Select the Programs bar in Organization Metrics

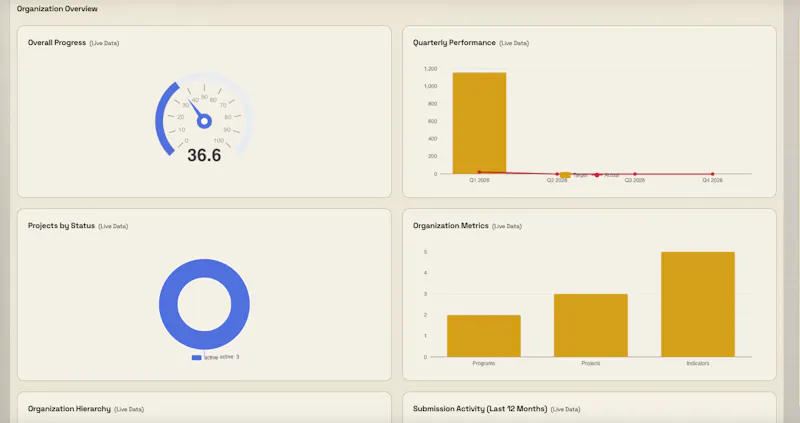(x=484, y=336)
